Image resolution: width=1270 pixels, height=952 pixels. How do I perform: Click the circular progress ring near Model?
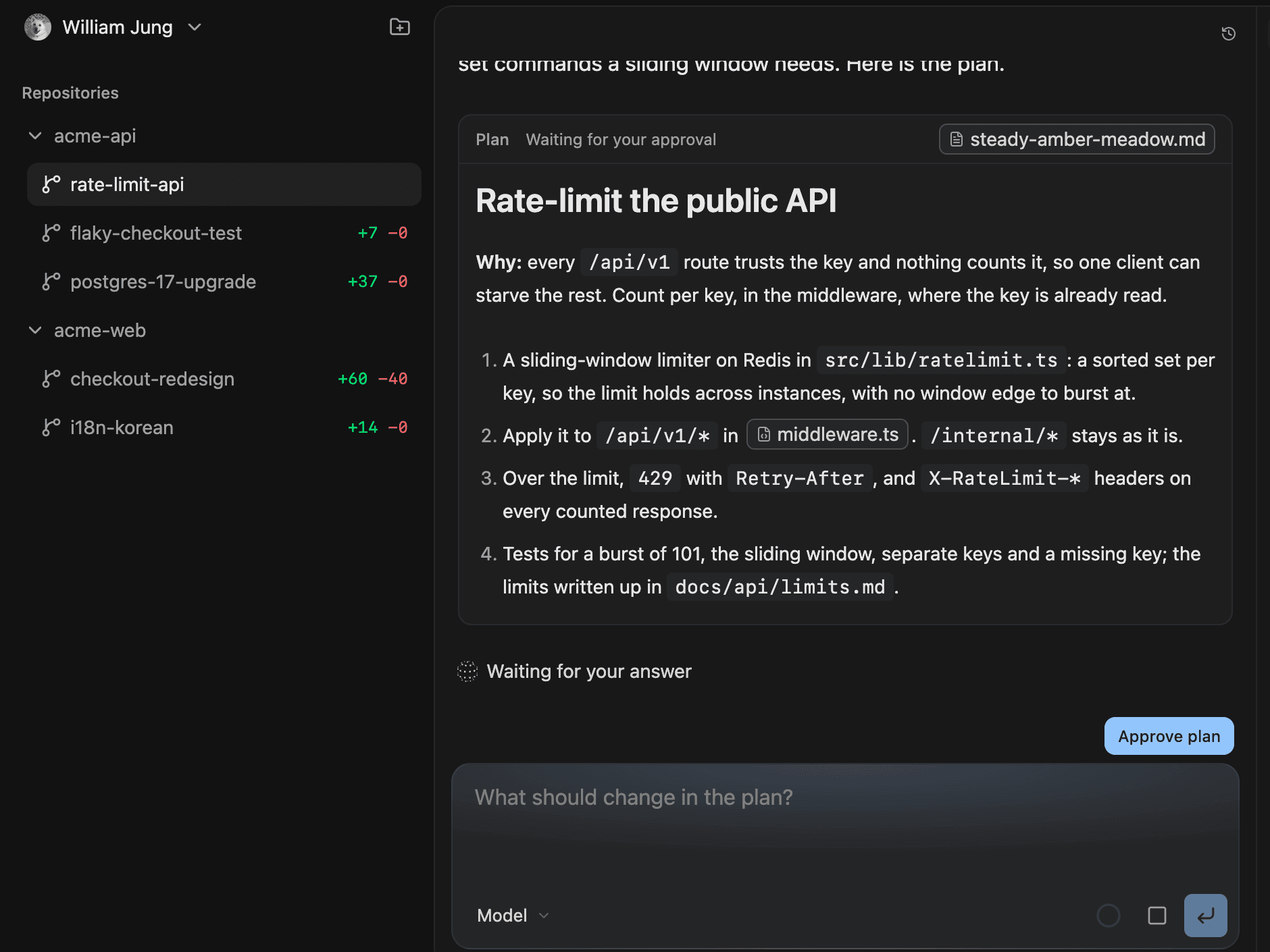[x=1109, y=916]
